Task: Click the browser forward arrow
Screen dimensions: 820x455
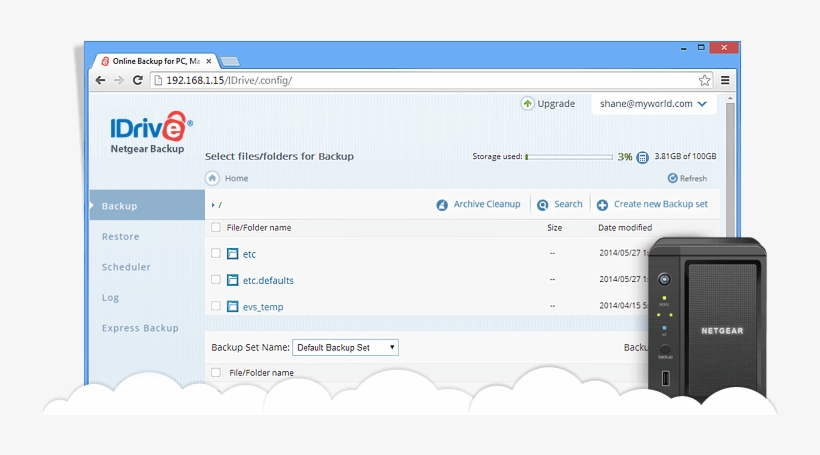Action: [119, 80]
